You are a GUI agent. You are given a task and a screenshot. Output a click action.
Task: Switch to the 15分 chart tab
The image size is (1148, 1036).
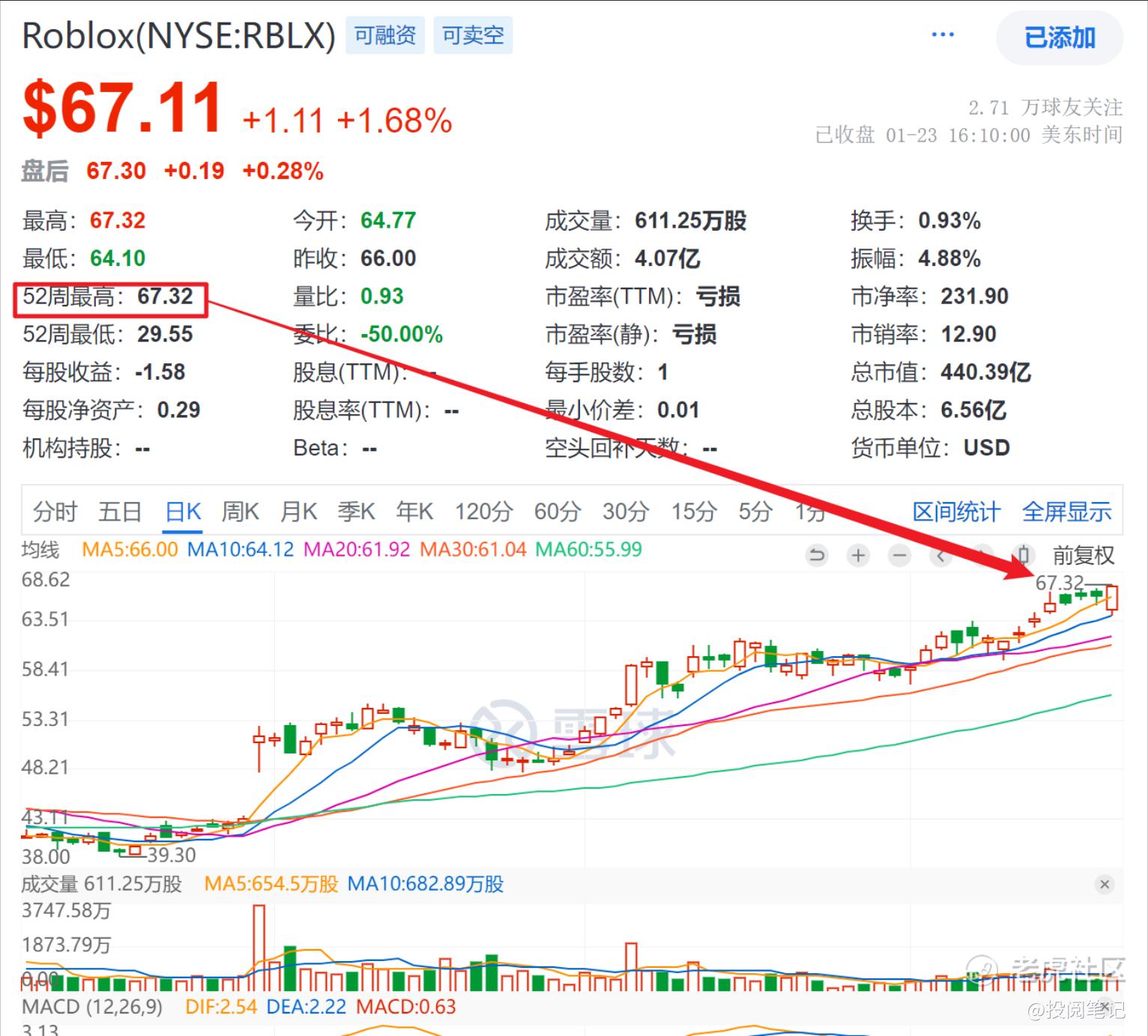click(x=694, y=512)
